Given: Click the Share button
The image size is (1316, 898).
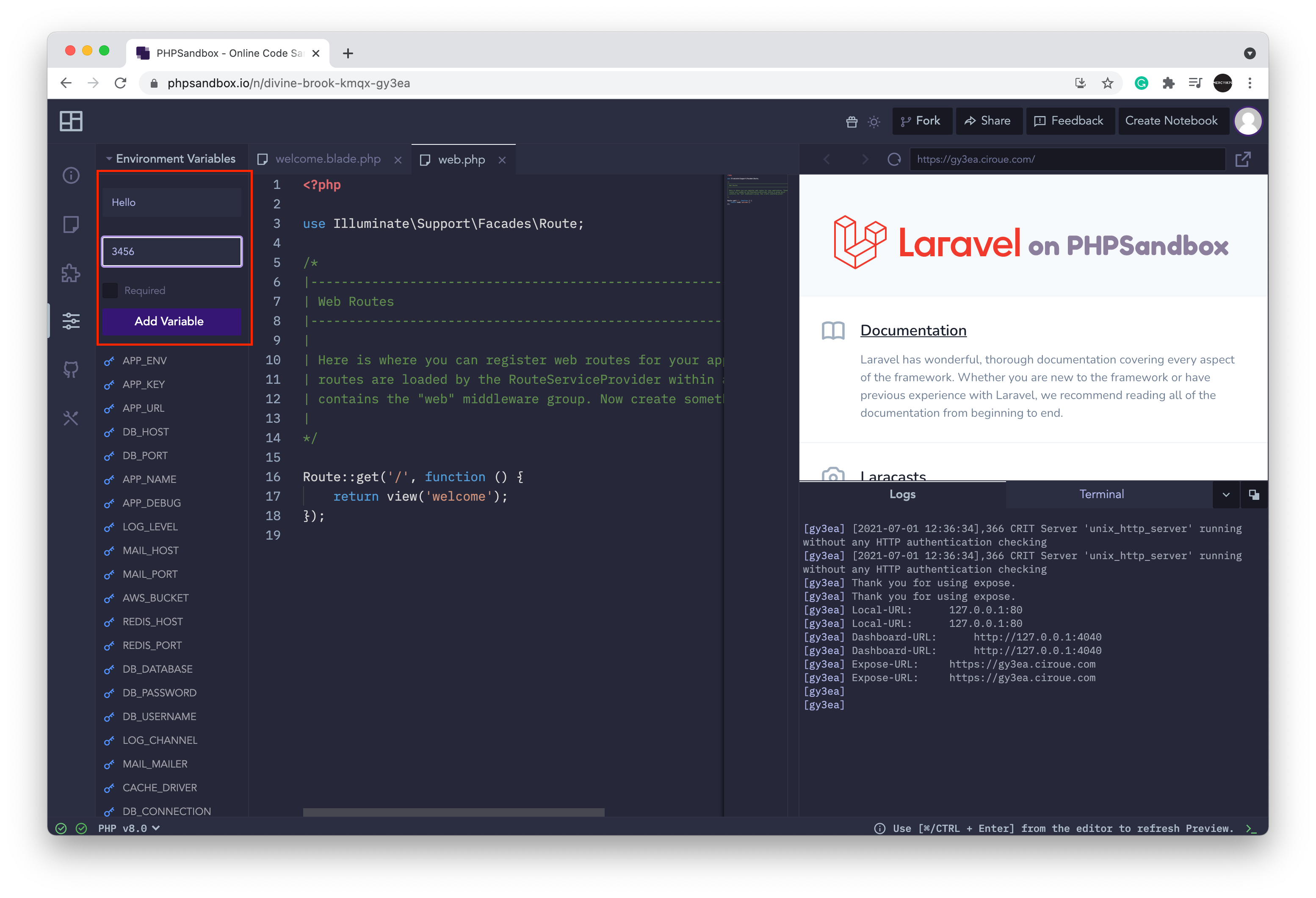Looking at the screenshot, I should click(x=990, y=121).
